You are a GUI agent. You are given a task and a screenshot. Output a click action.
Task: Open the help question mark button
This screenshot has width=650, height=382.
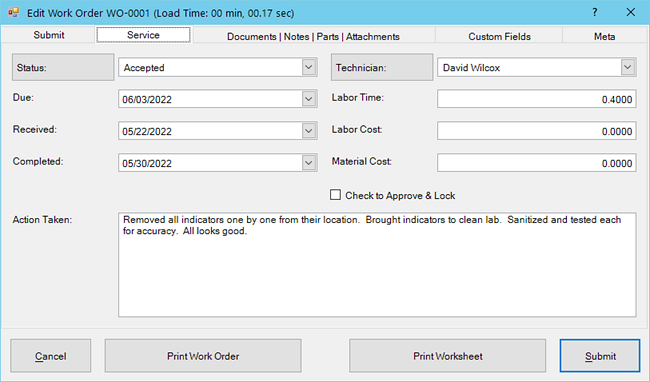594,12
